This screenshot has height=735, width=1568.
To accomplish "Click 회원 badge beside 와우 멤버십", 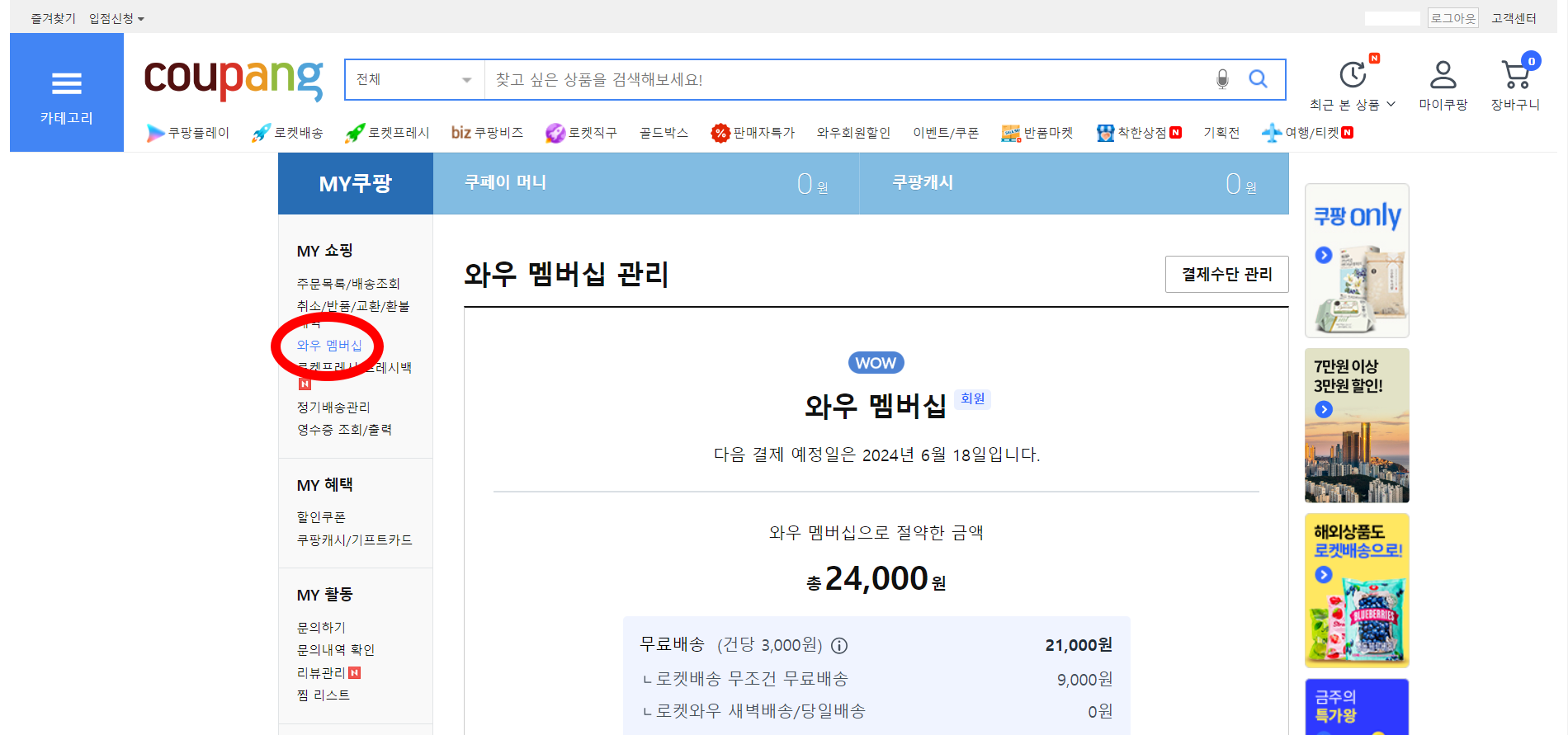I will point(973,398).
